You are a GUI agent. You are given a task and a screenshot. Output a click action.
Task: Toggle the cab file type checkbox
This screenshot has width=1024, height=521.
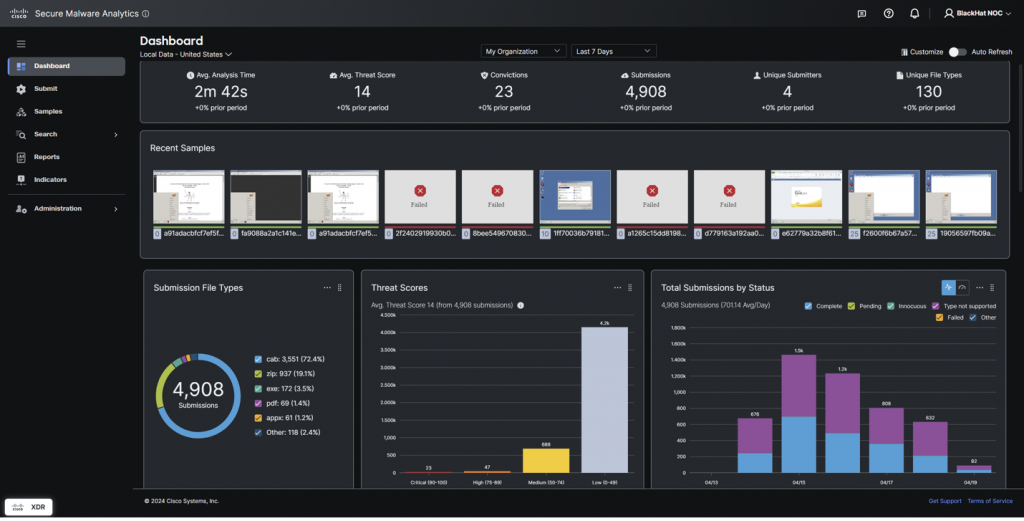click(x=258, y=357)
